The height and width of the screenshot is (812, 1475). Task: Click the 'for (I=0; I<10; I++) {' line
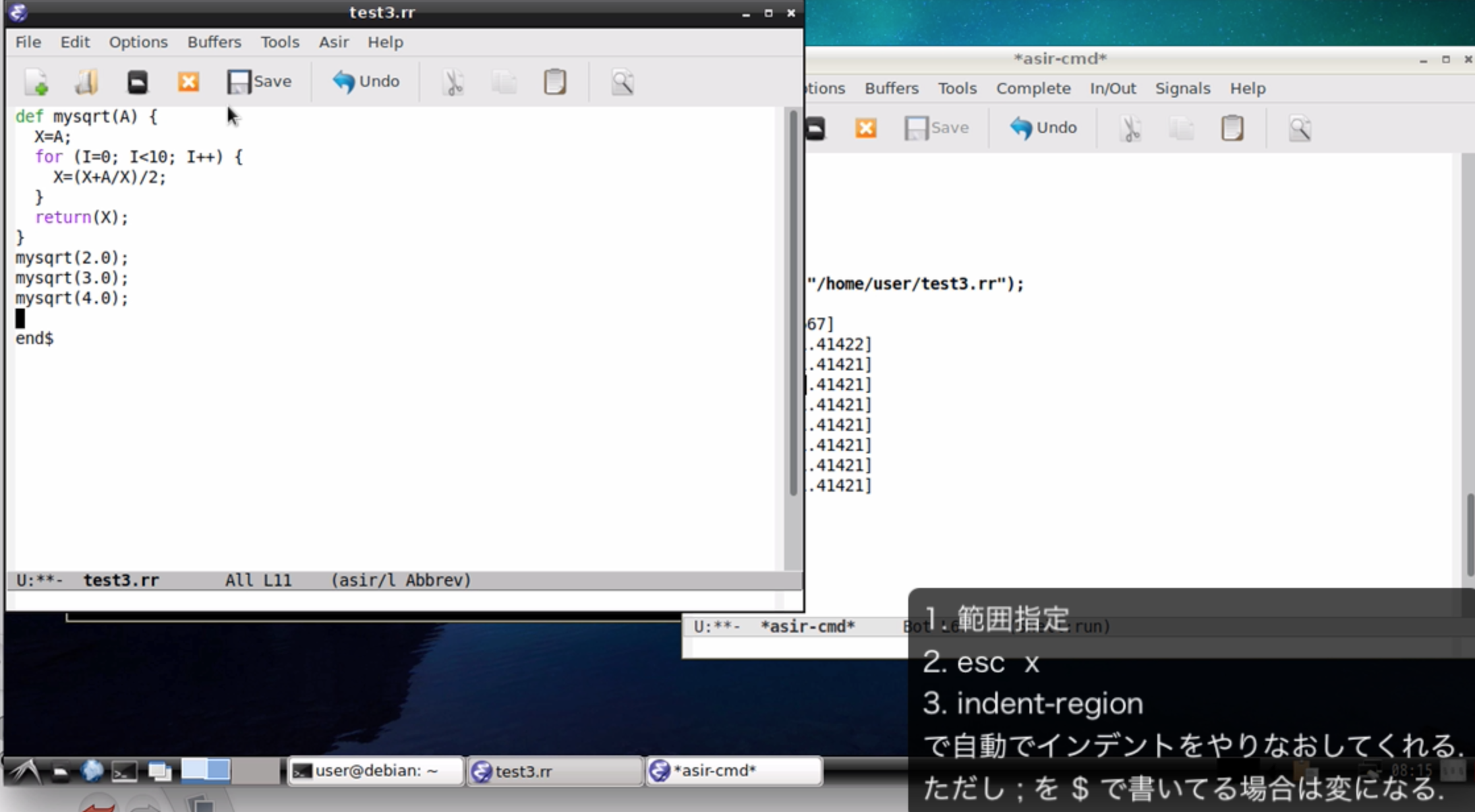138,157
